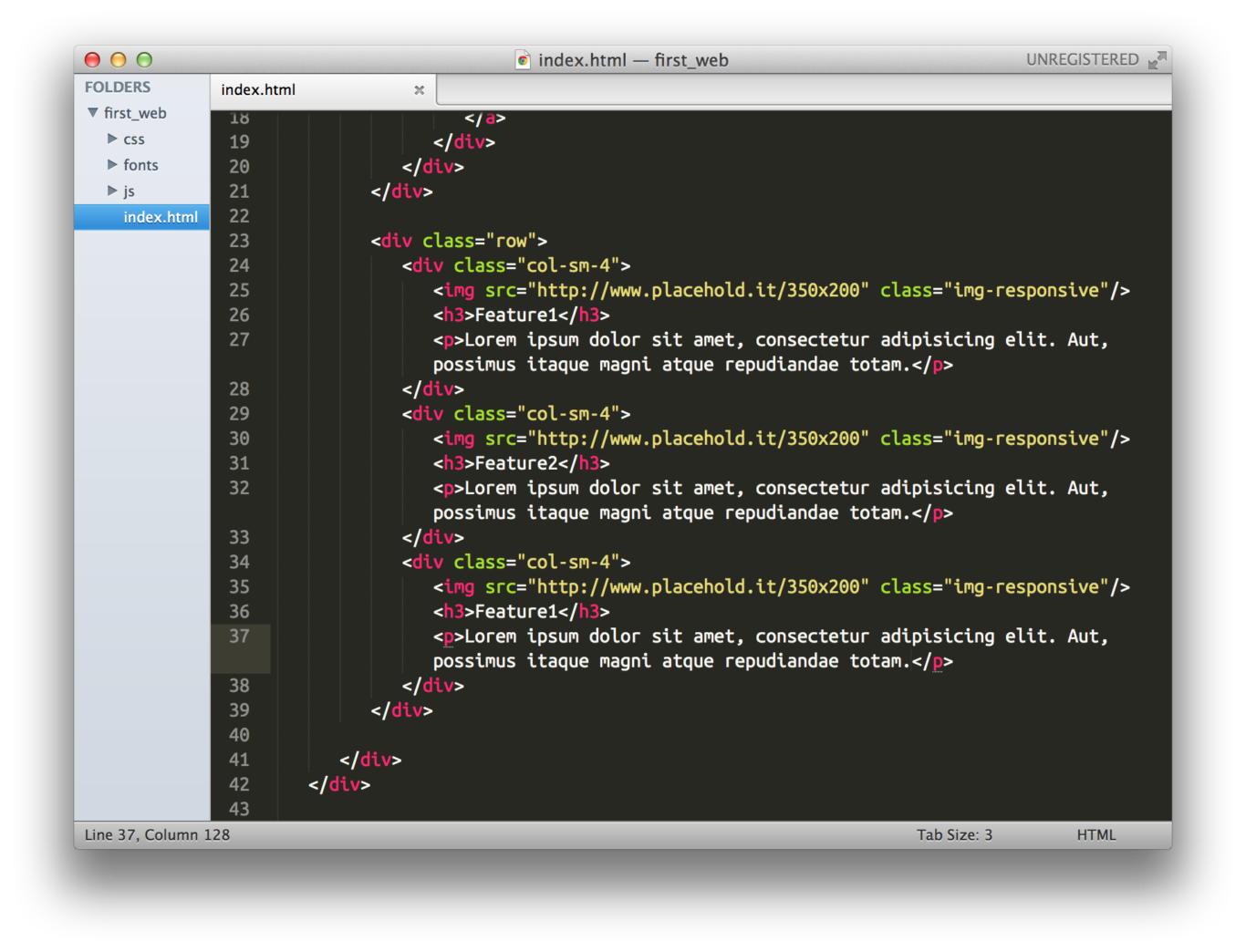Image resolution: width=1246 pixels, height=952 pixels.
Task: Click the fonts folder name
Action: click(x=140, y=165)
